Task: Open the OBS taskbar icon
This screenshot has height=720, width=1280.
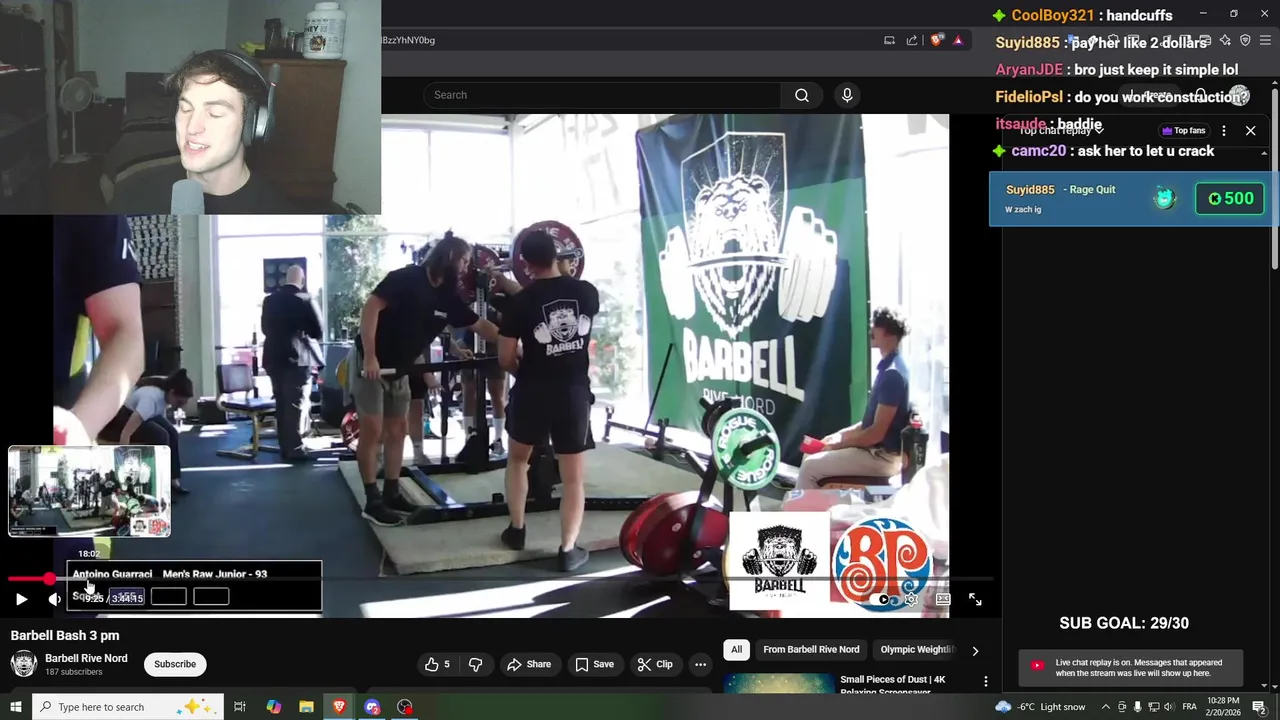Action: point(405,707)
